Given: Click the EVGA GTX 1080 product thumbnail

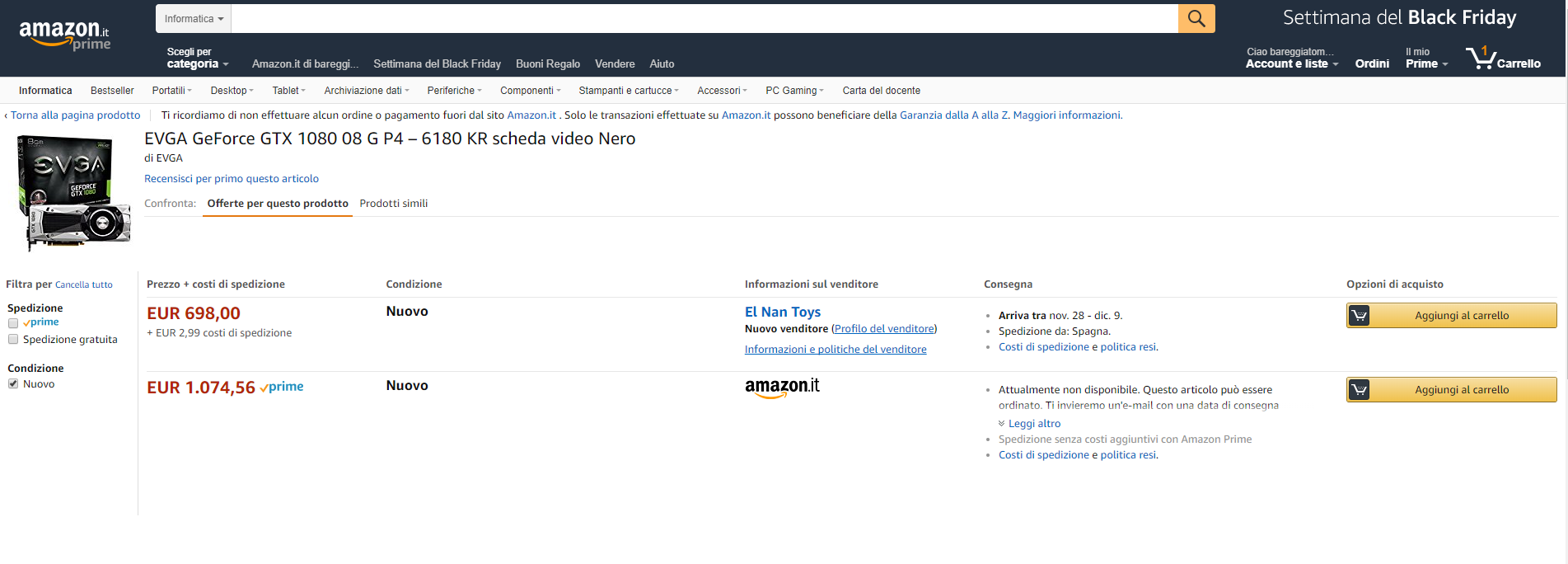Looking at the screenshot, I should point(73,194).
